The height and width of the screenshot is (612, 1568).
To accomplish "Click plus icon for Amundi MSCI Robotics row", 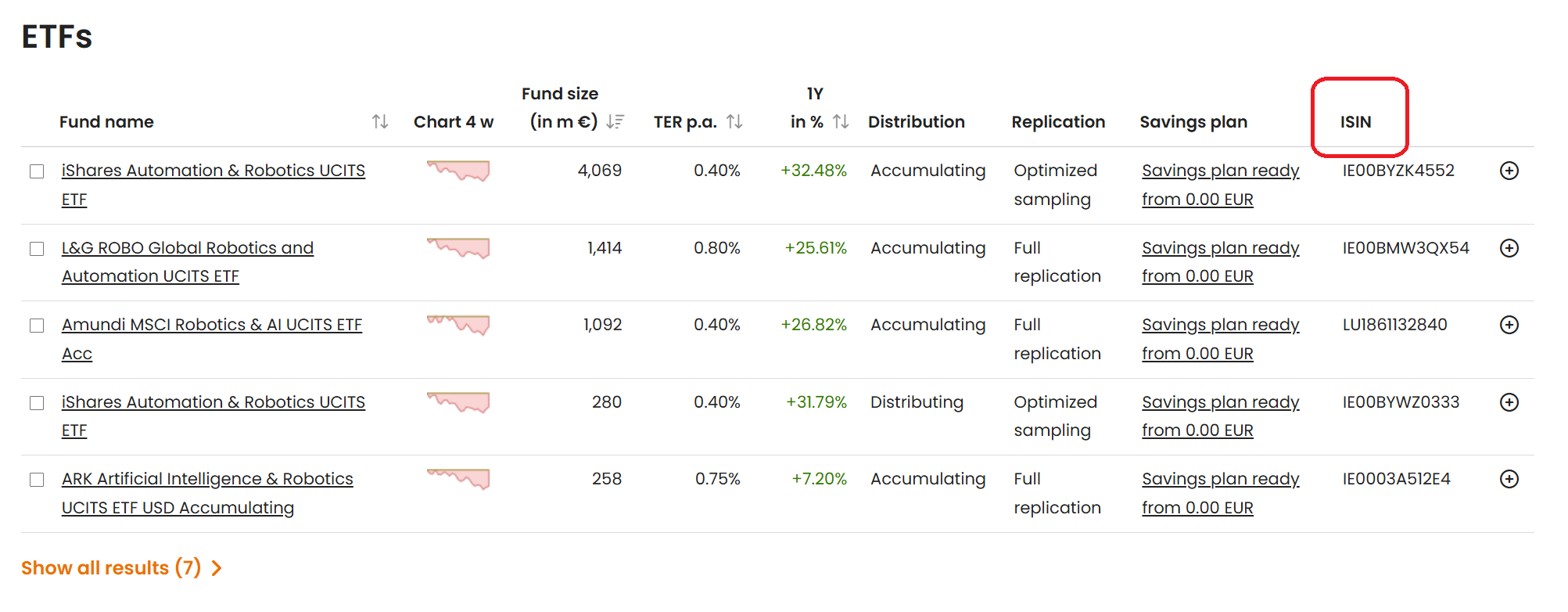I will (x=1509, y=325).
